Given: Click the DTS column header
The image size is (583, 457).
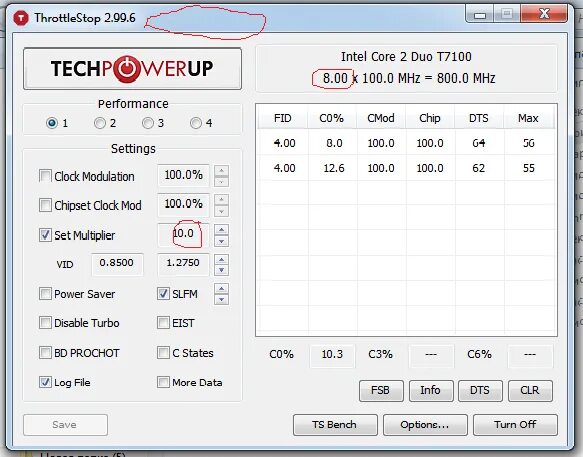Looking at the screenshot, I should pos(479,118).
